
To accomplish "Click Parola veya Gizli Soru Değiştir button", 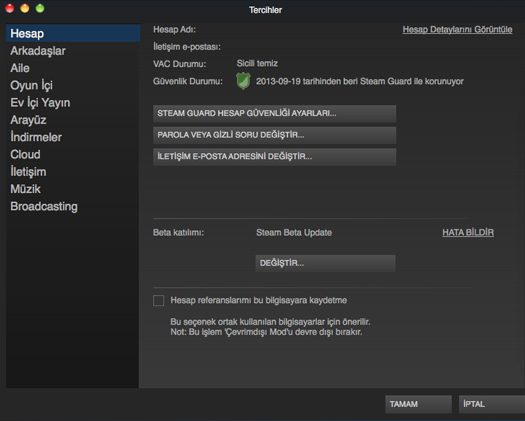I will point(275,135).
